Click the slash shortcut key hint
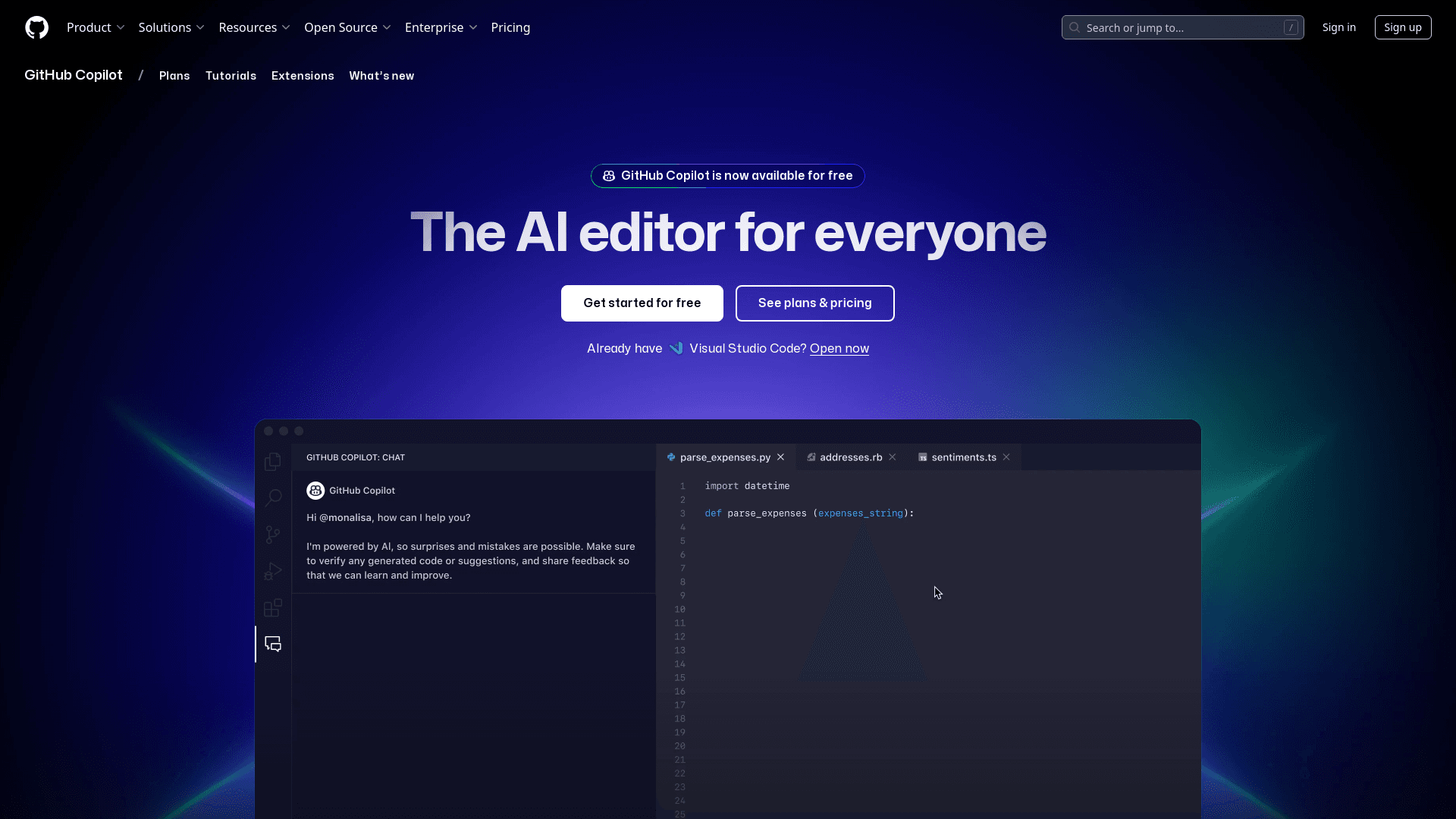The image size is (1456, 819). click(x=1291, y=27)
